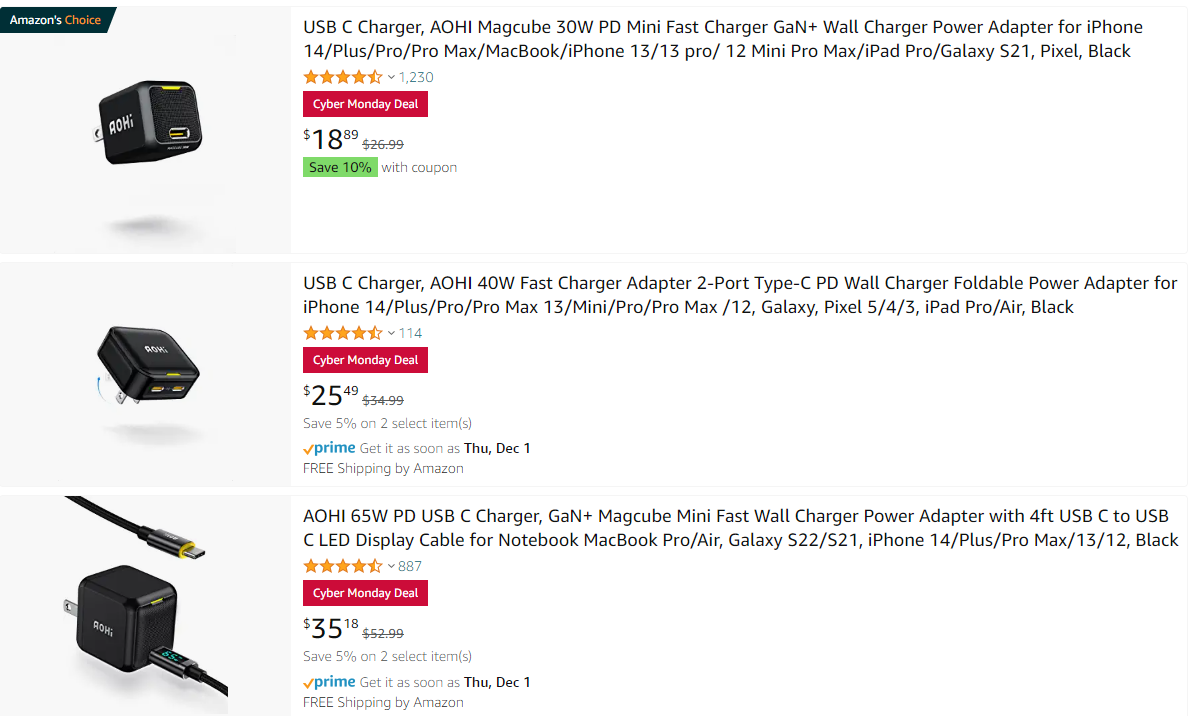Open the 1,230 reviews link

[416, 77]
